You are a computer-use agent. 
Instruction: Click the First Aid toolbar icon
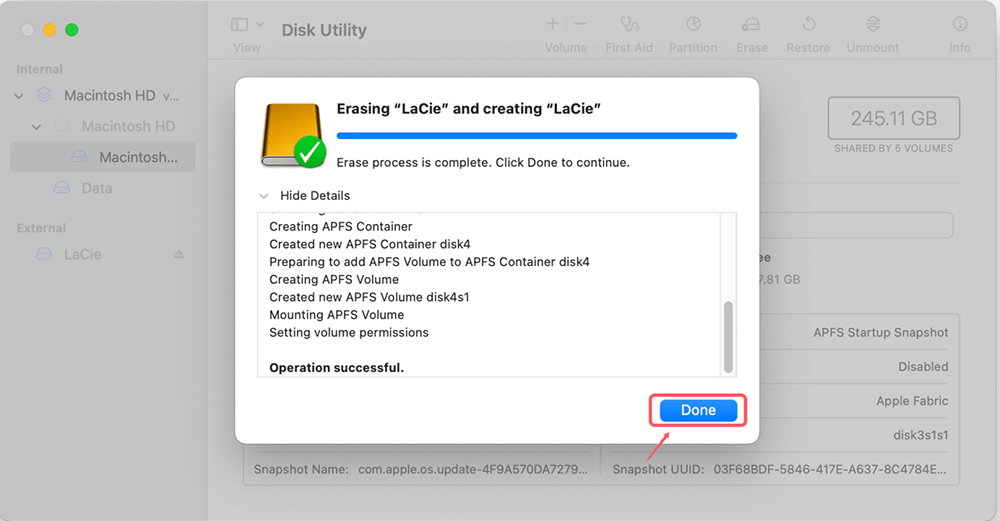[x=629, y=24]
